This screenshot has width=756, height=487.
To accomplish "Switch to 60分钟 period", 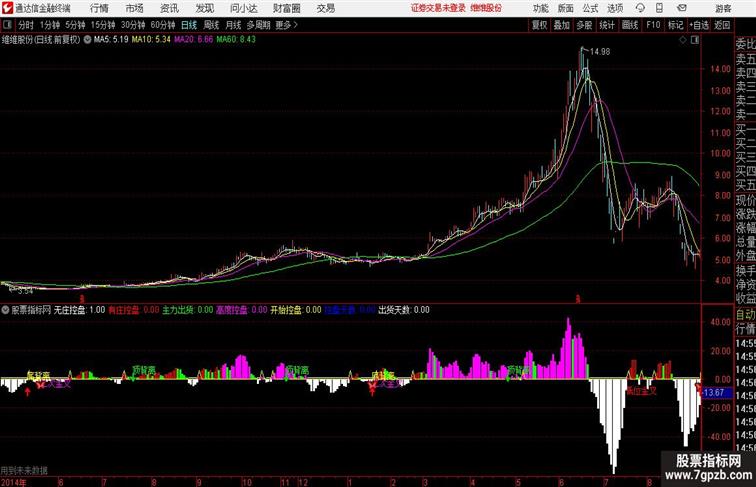I will [163, 25].
